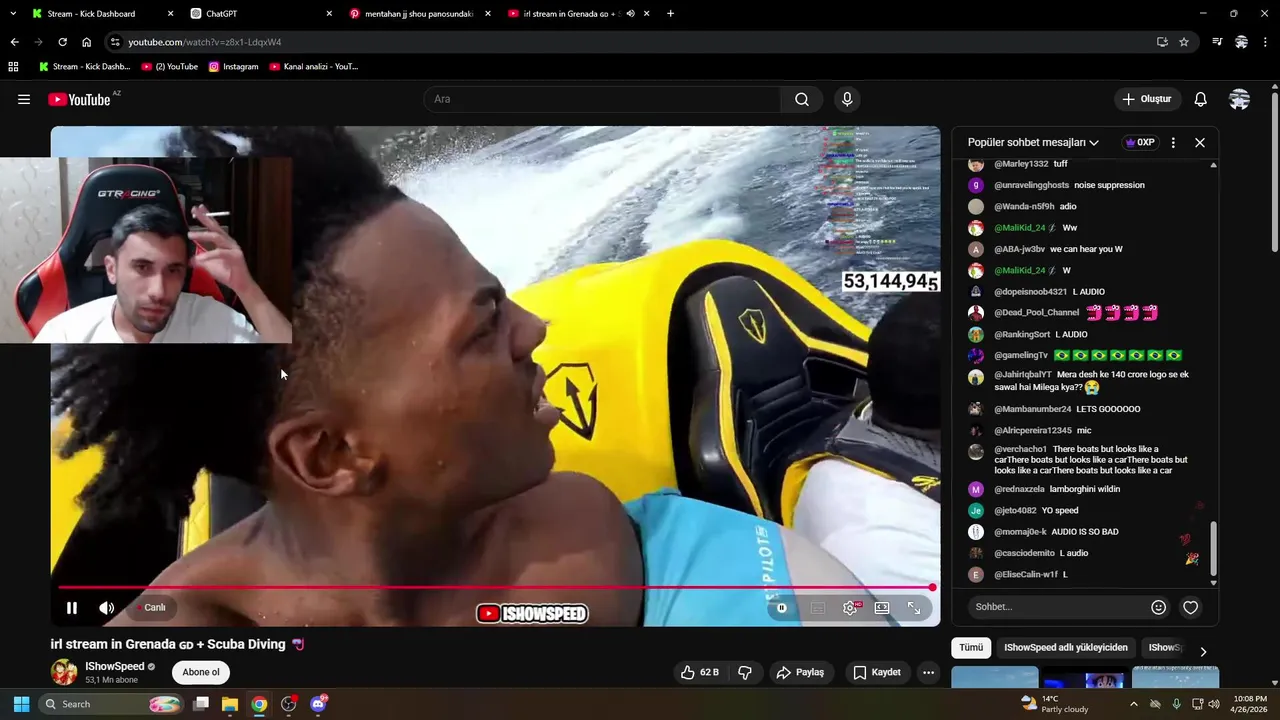
Task: Bookmark this page with the star
Action: click(1184, 42)
